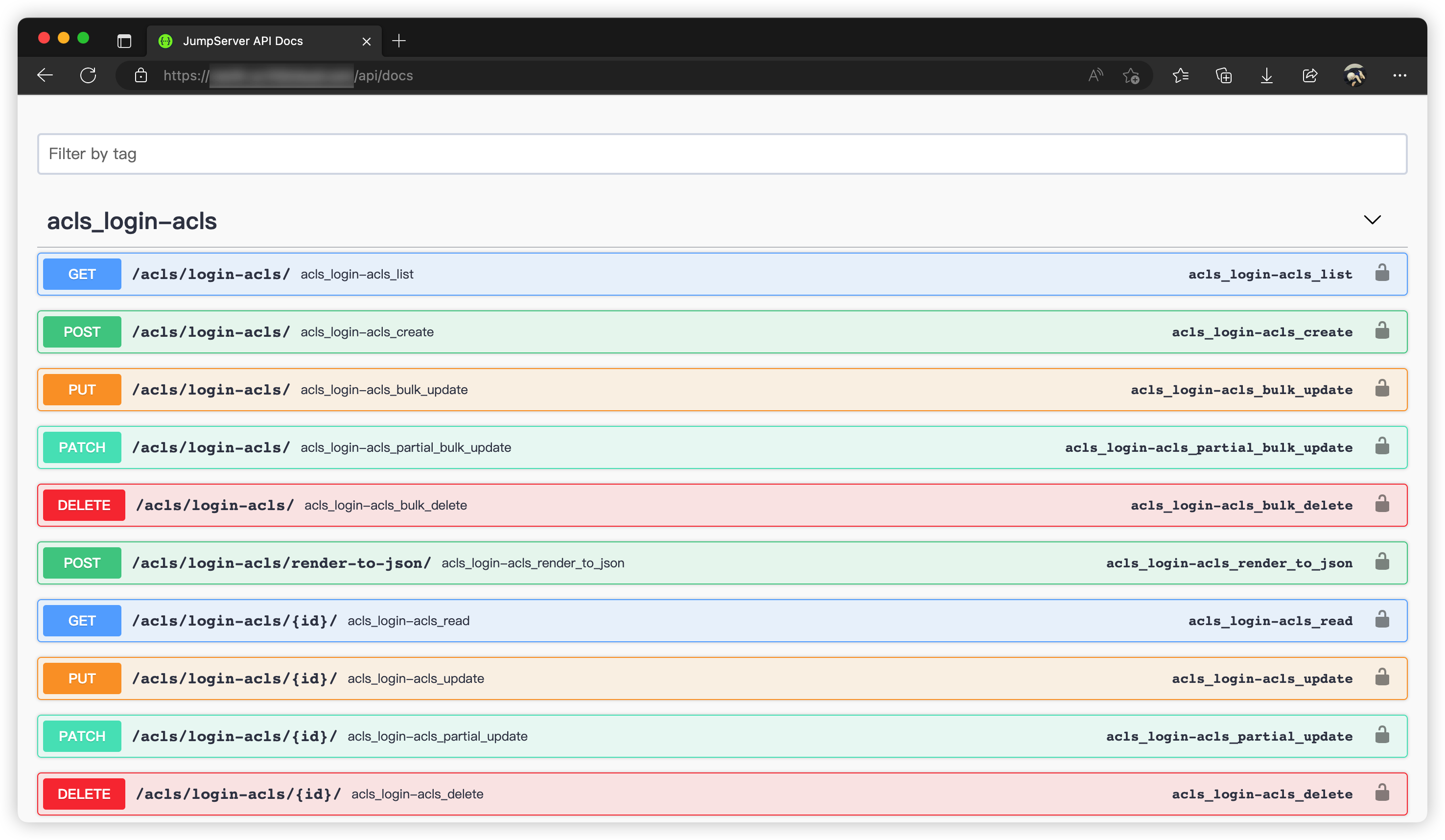Open a new browser tab
Image resolution: width=1445 pixels, height=840 pixels.
(x=399, y=41)
